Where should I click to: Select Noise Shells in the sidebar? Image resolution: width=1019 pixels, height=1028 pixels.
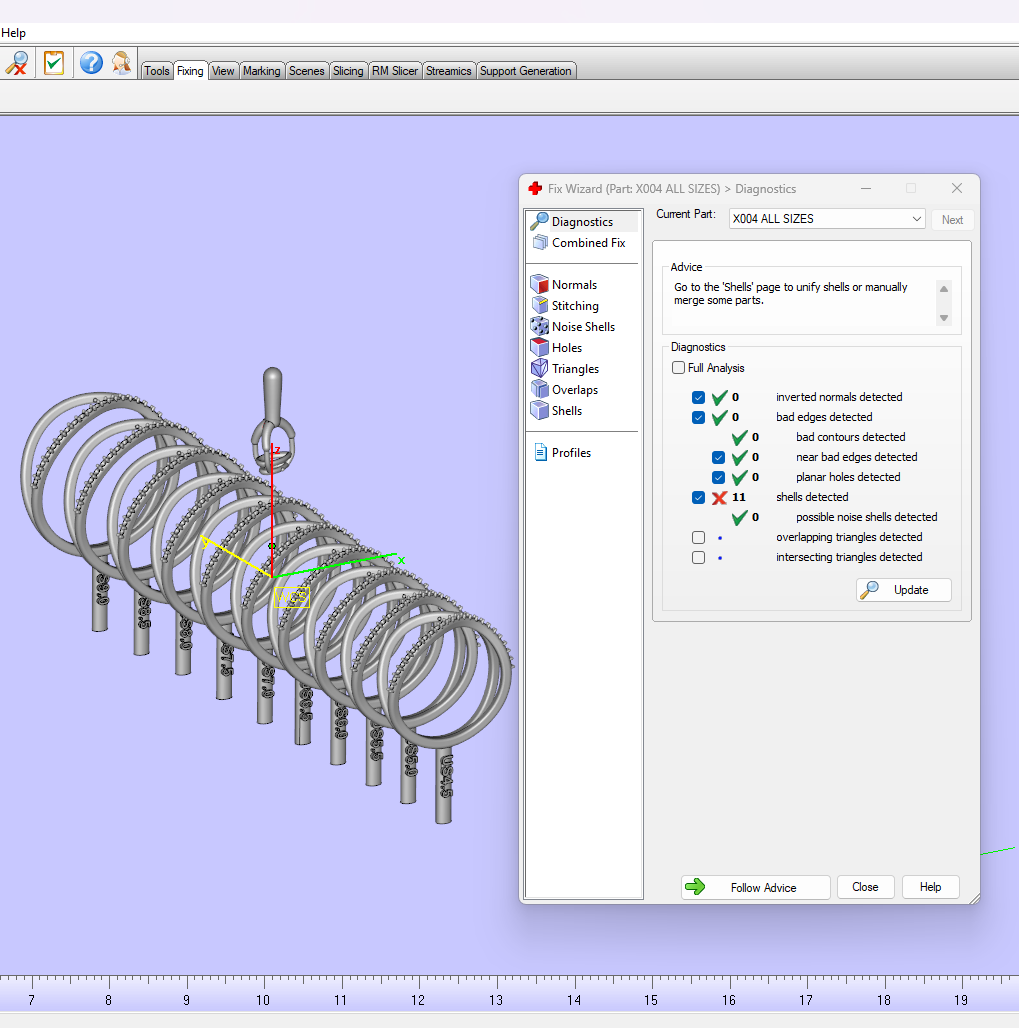[582, 327]
